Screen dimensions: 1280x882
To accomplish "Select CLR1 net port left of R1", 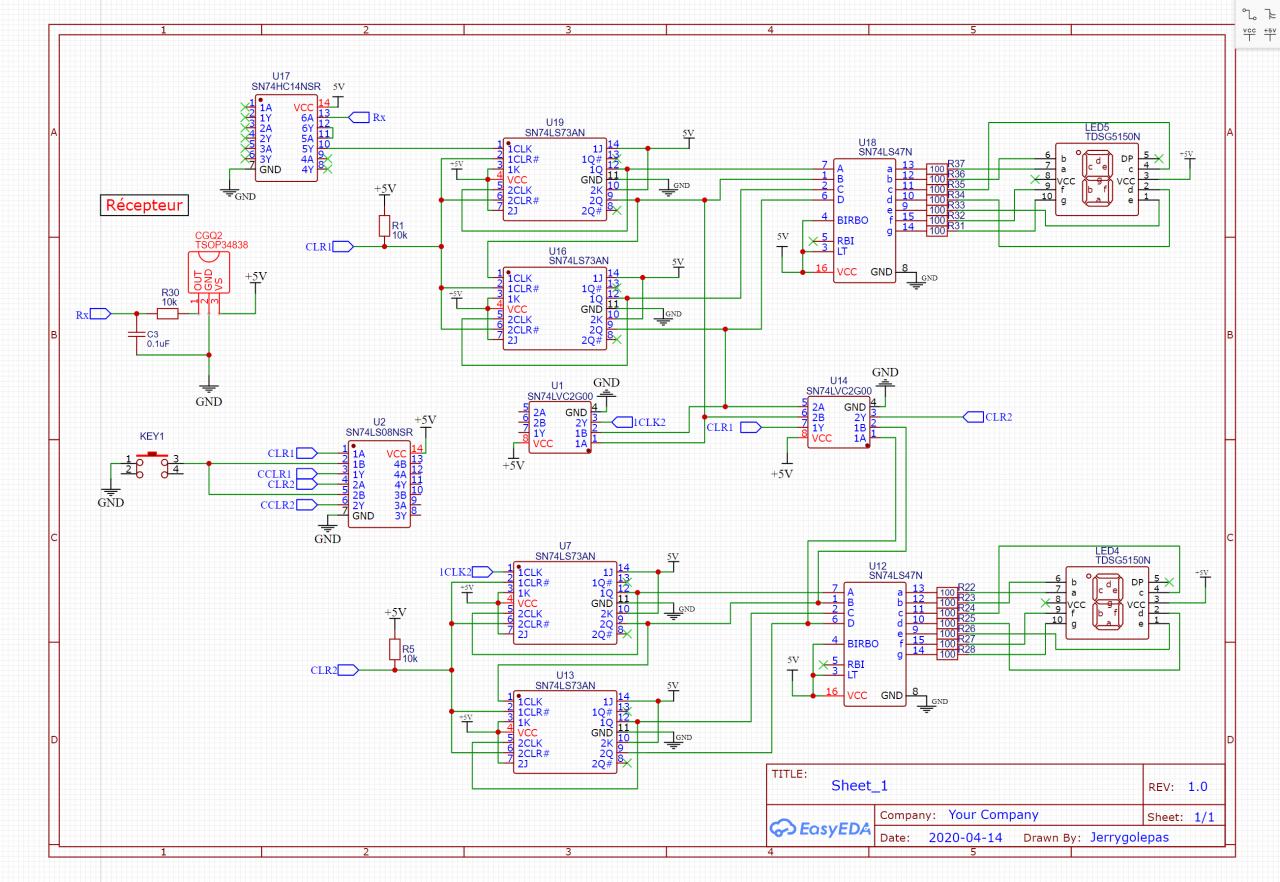I will point(329,246).
